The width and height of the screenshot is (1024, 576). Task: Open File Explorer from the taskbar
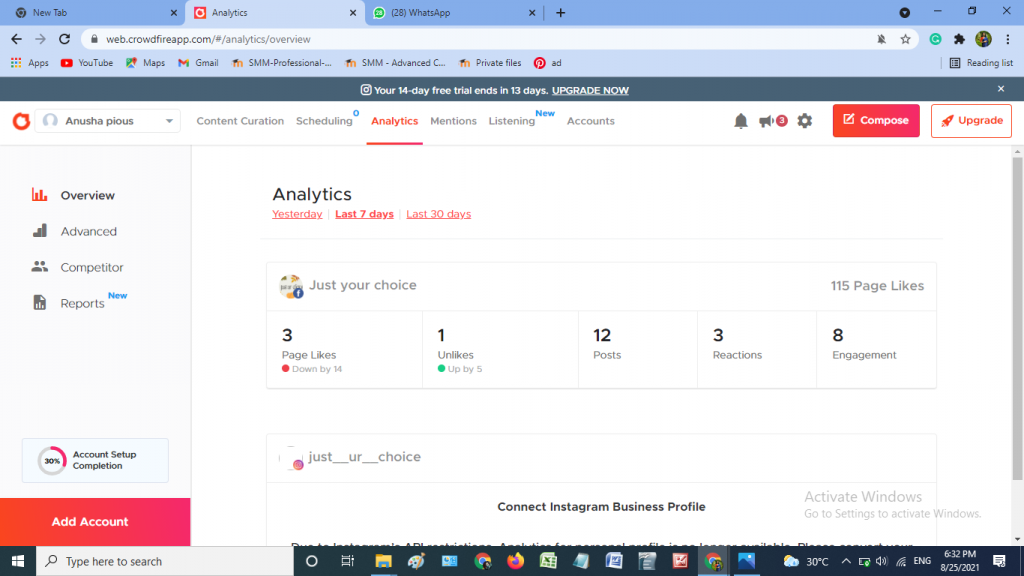coord(383,561)
